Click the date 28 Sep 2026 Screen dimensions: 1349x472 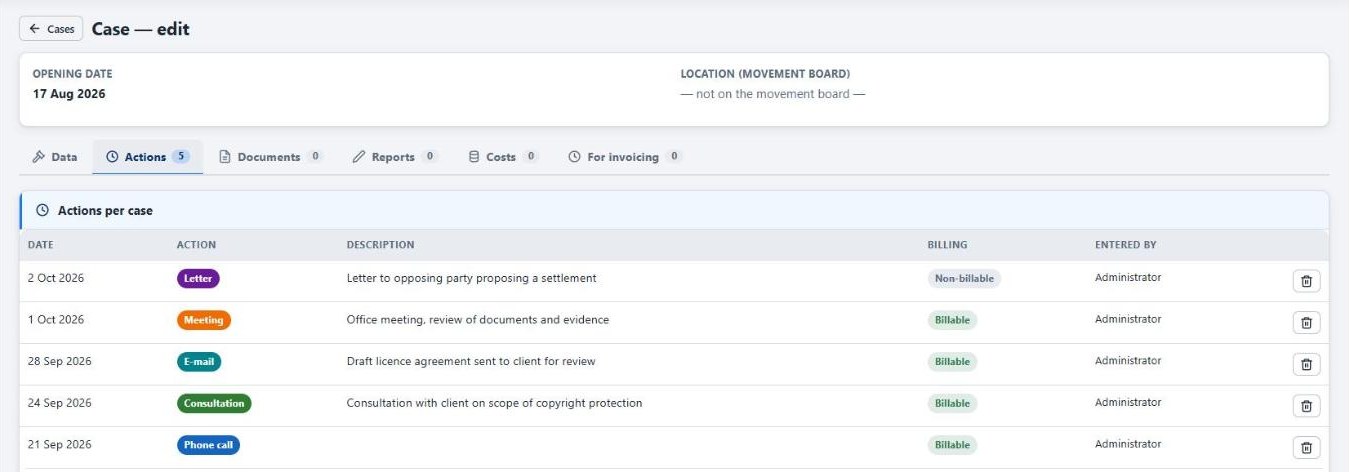(x=59, y=361)
